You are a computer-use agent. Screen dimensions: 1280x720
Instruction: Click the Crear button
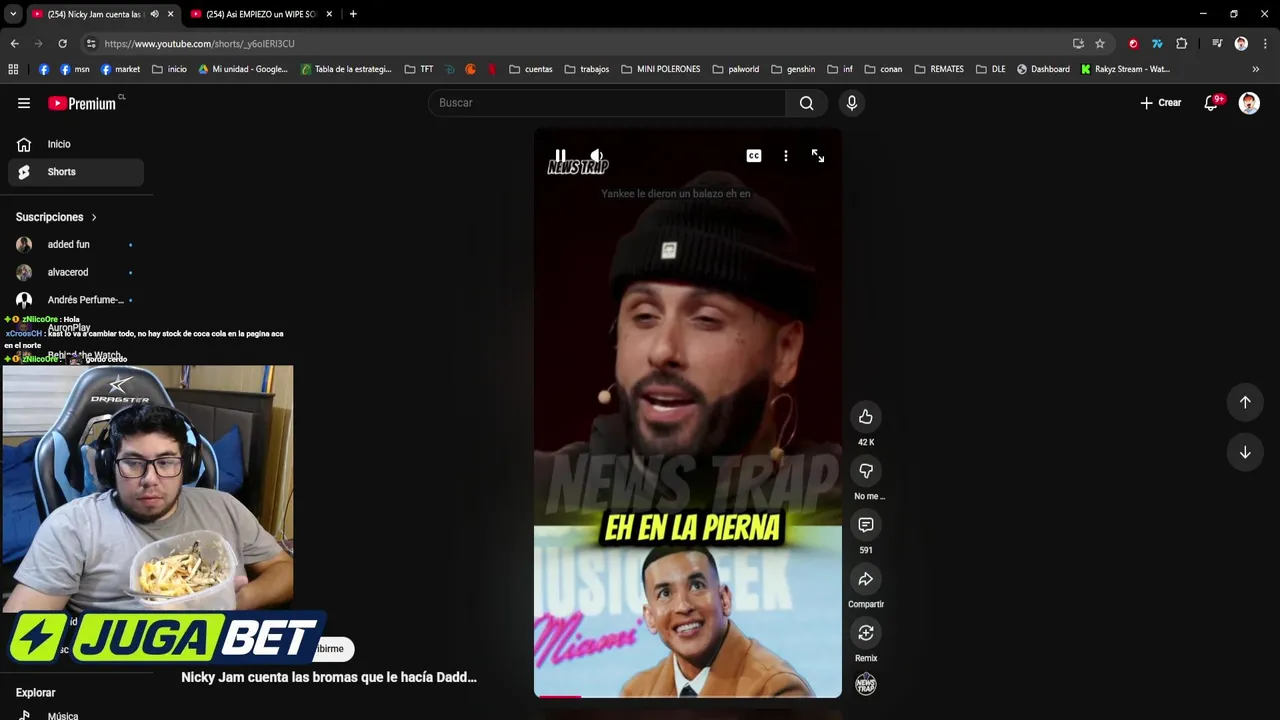1161,103
